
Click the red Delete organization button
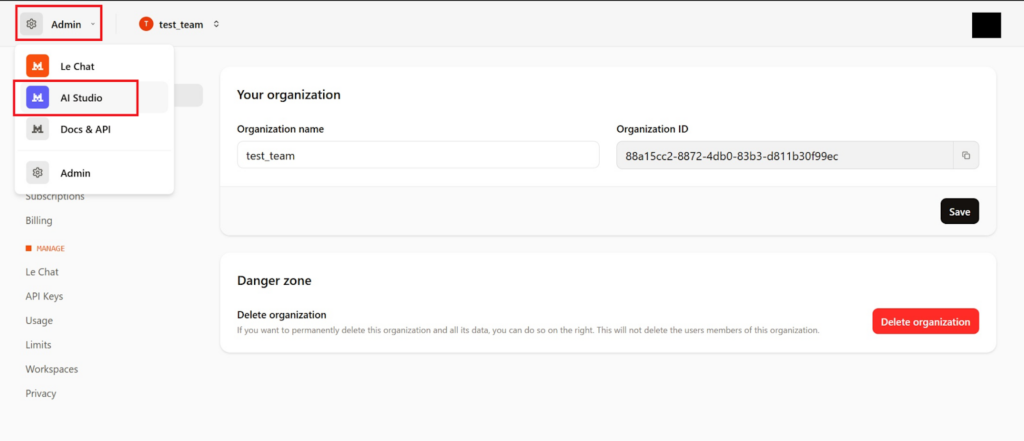click(x=925, y=321)
